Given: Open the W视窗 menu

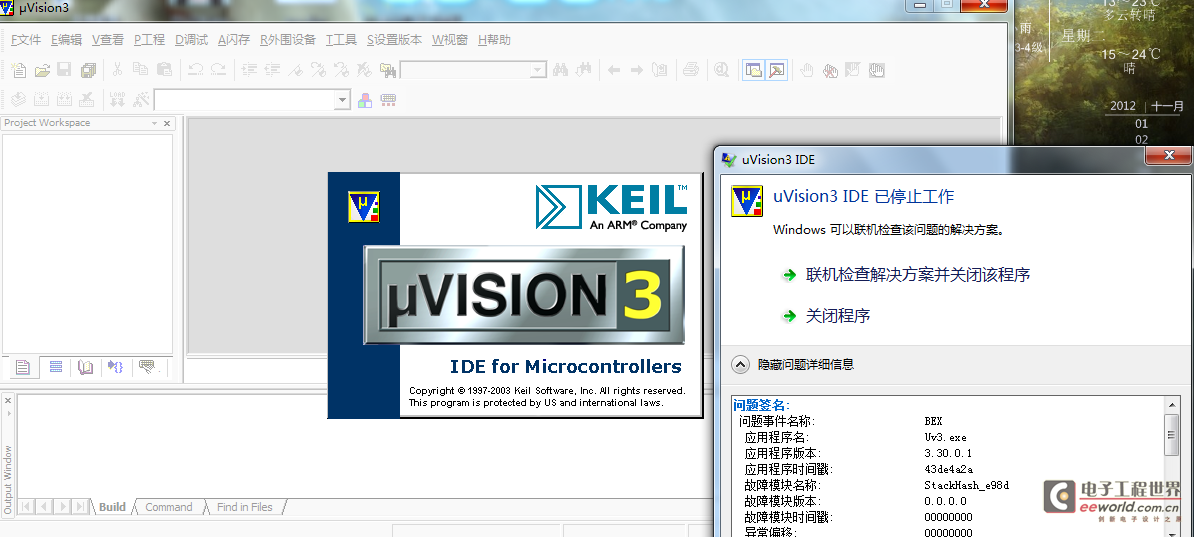Looking at the screenshot, I should 450,40.
